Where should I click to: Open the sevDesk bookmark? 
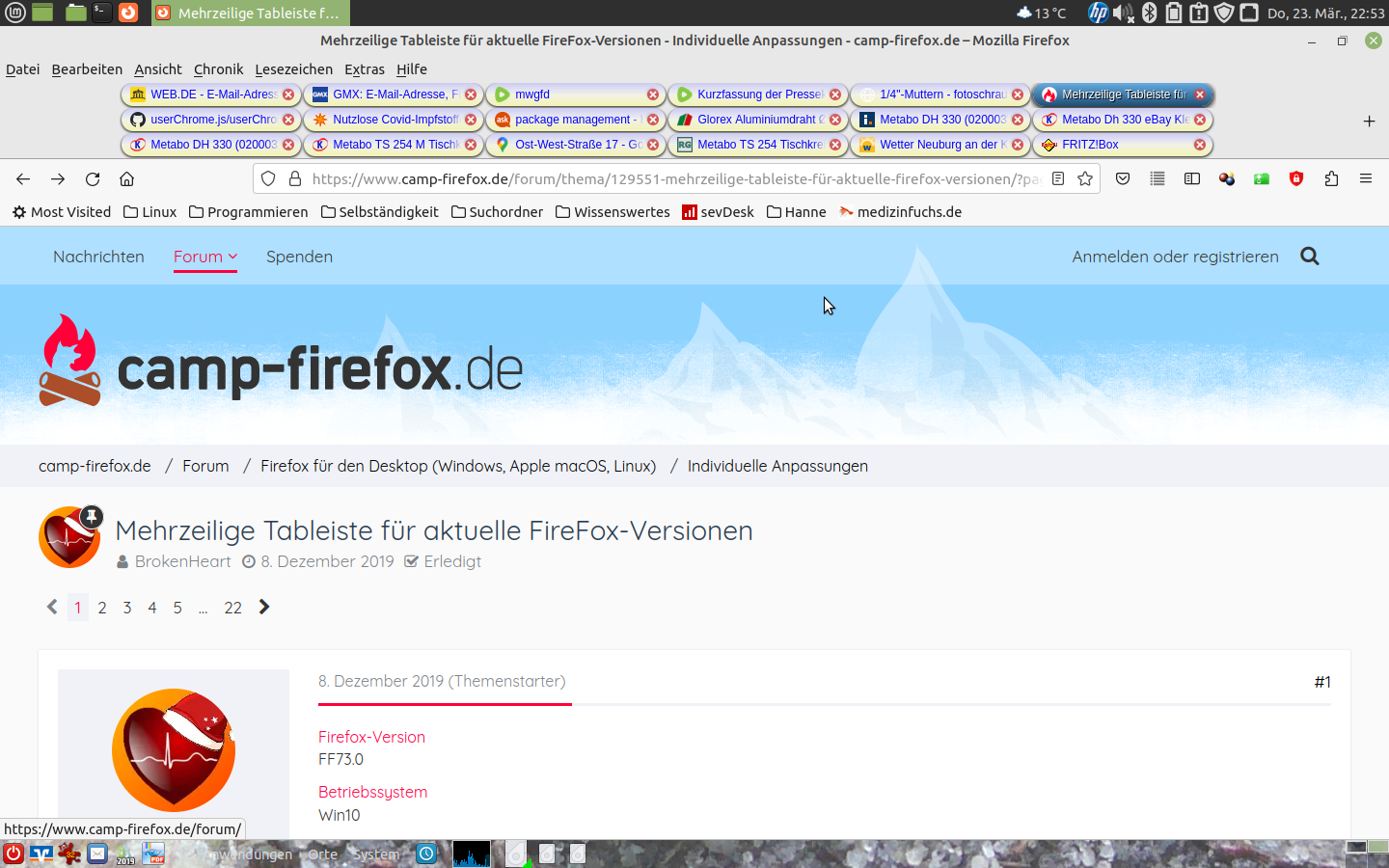click(x=718, y=212)
